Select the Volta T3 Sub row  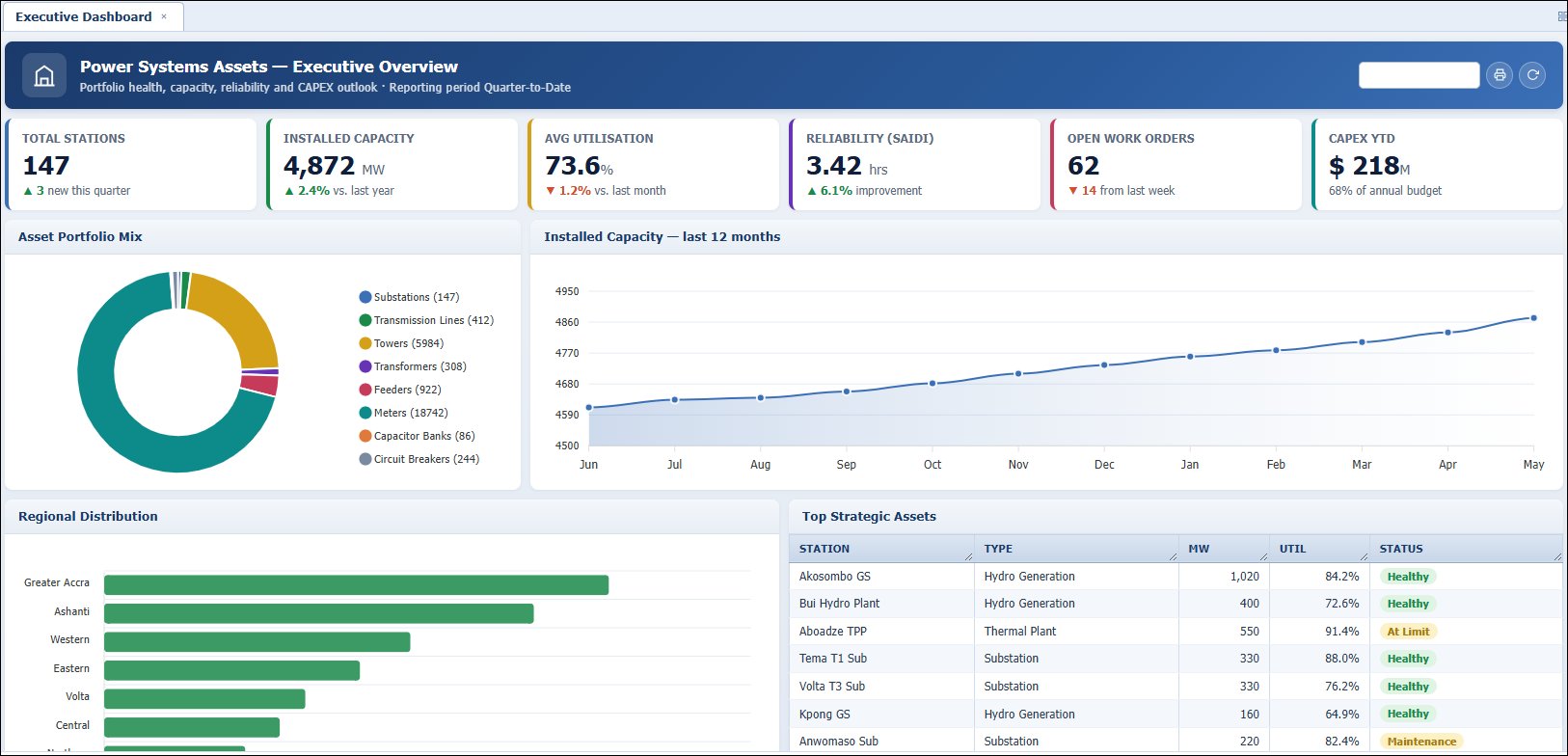click(1176, 687)
